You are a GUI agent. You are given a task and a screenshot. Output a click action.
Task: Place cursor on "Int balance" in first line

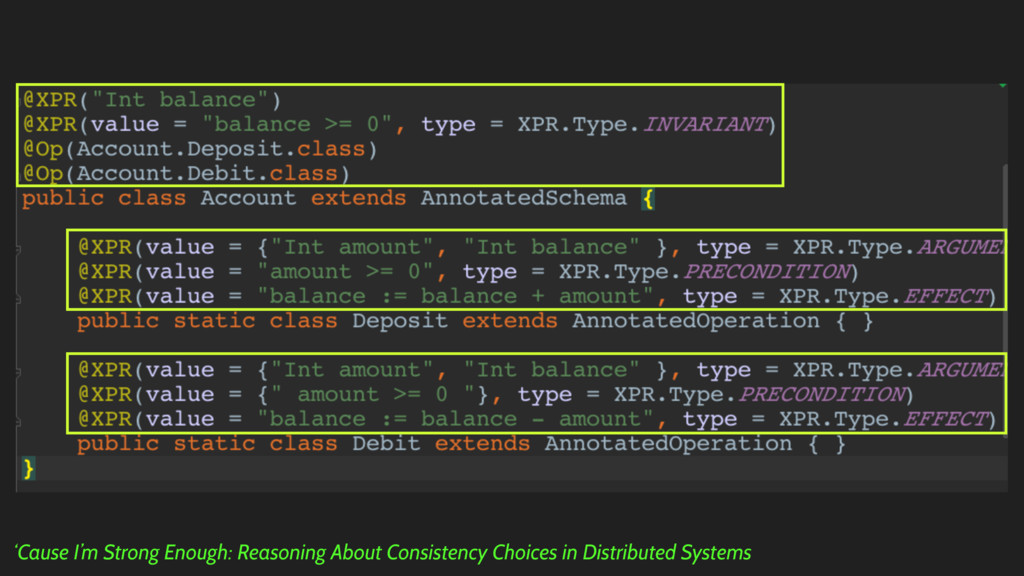[180, 100]
